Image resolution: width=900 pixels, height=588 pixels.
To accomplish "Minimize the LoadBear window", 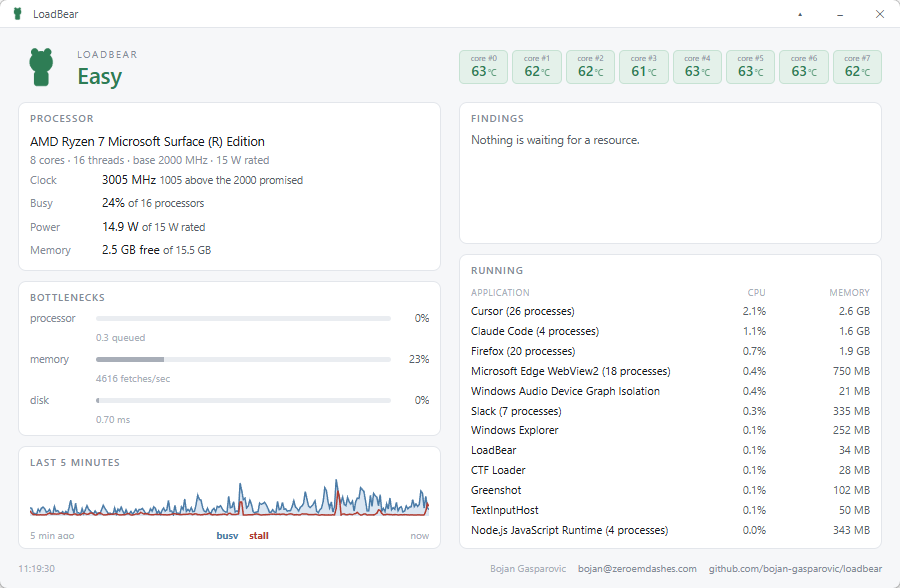I will coord(840,14).
